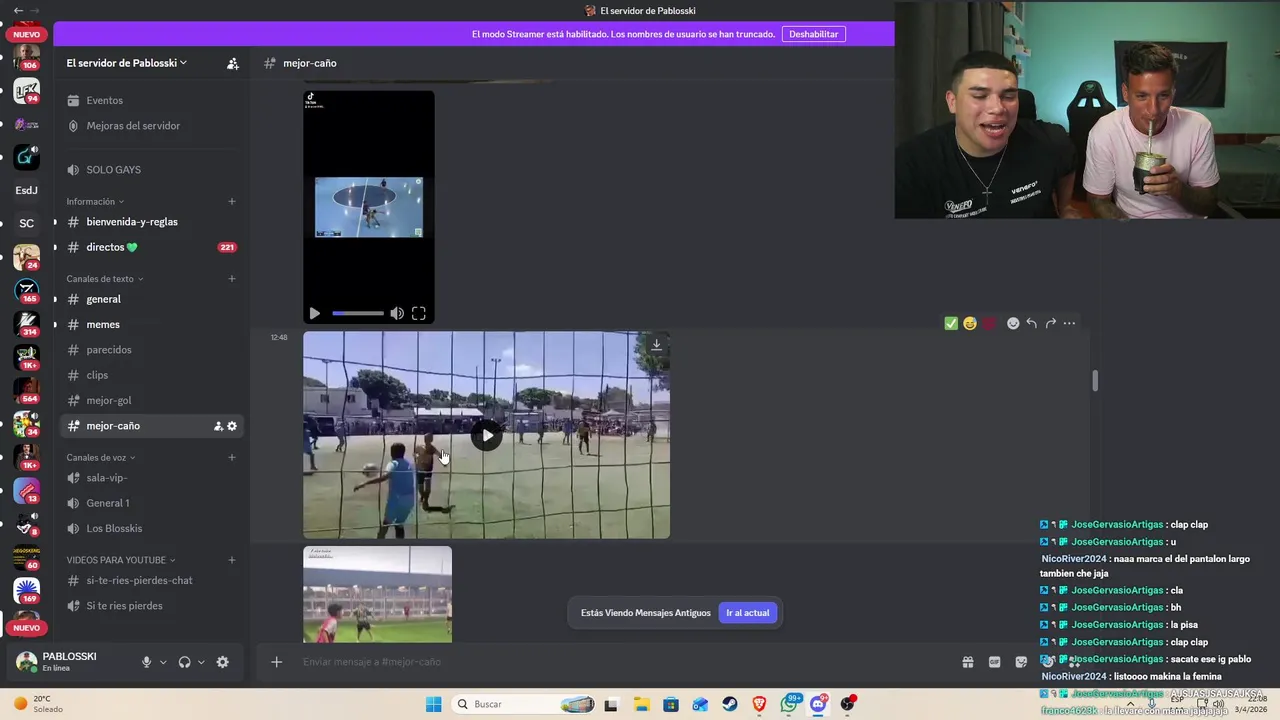Collapse 'Canales de voz' category
Screen dimensions: 1280x720
tap(101, 457)
